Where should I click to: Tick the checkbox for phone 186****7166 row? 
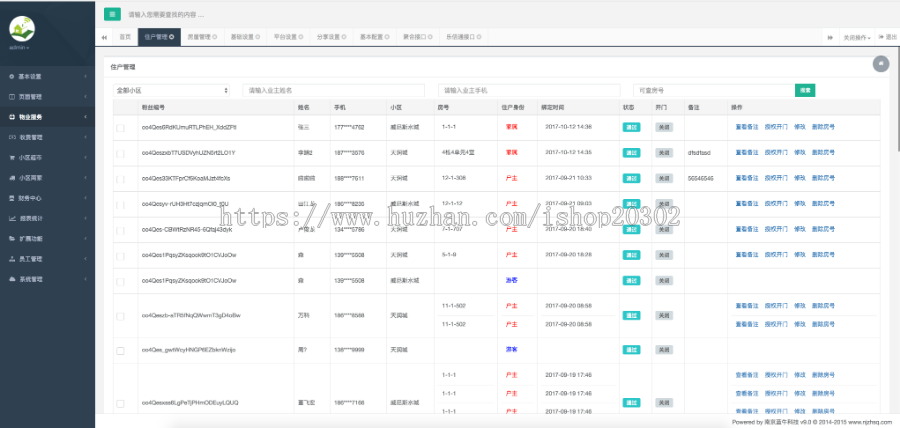120,403
